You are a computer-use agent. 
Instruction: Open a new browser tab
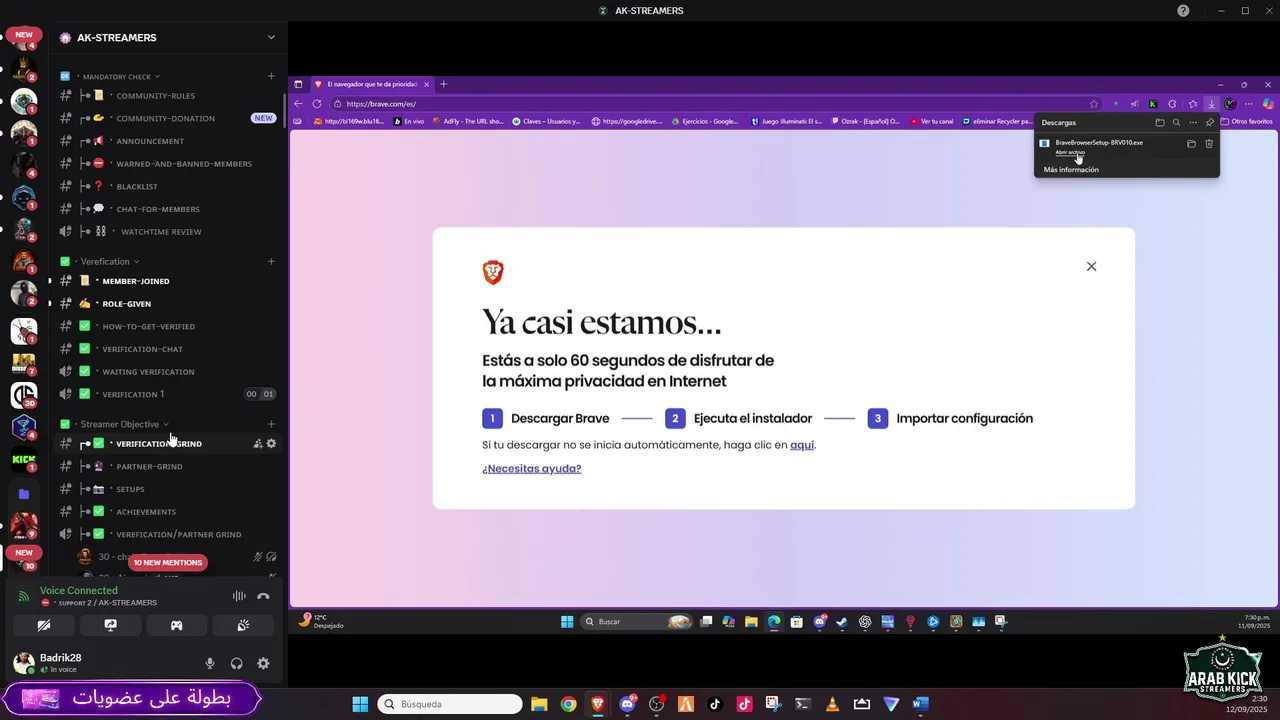pyautogui.click(x=444, y=84)
